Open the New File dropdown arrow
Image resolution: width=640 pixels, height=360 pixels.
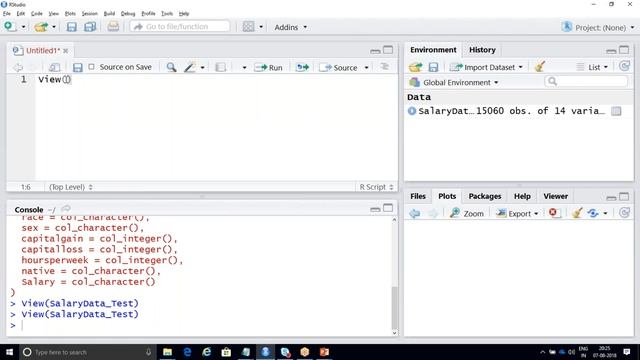pos(23,27)
